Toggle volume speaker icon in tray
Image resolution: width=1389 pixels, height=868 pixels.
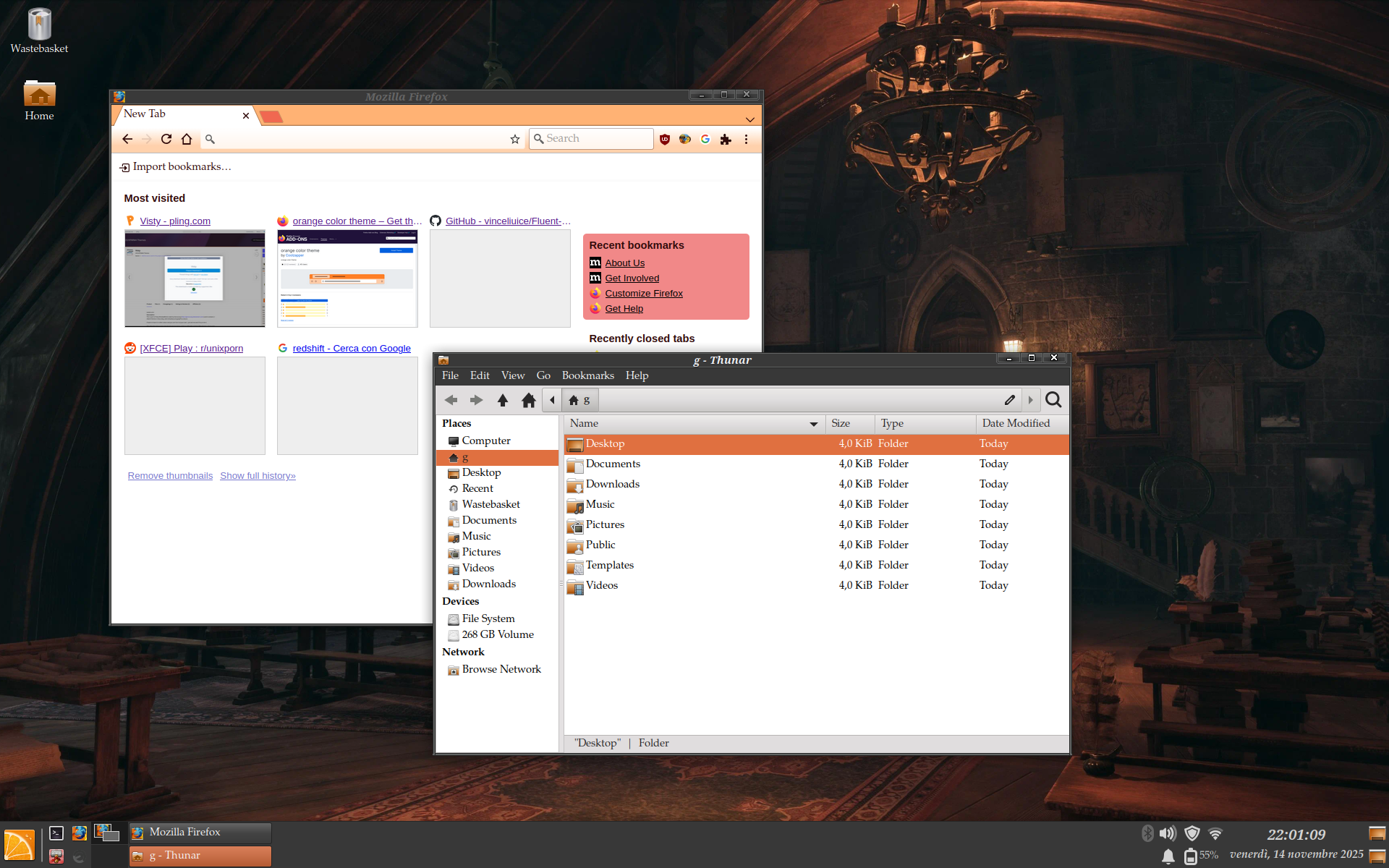click(x=1167, y=833)
